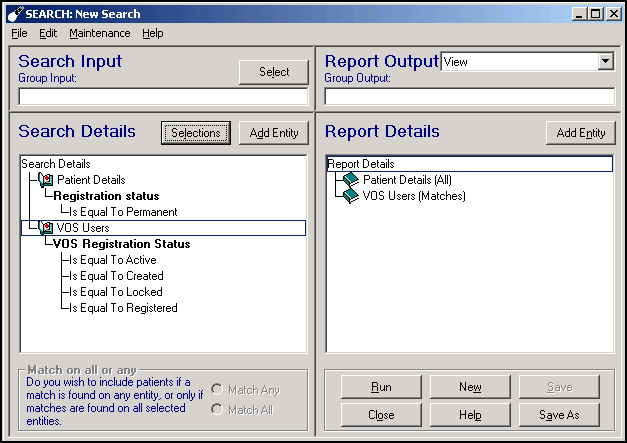
Task: Click Add Entity in Report Details
Action: 580,133
